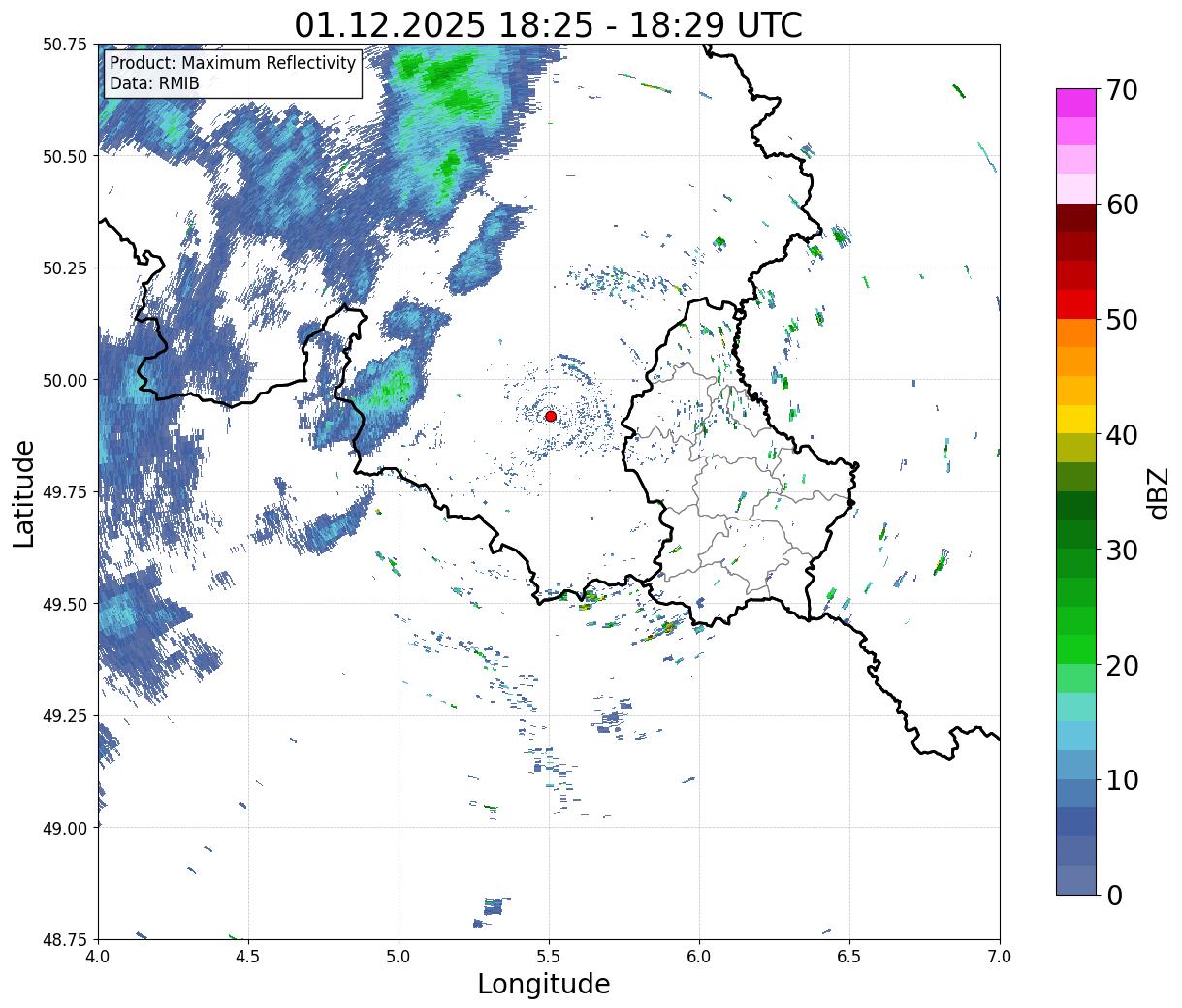Pick the magenta 70 dBZ colorbar band
This screenshot has height=1008, width=1182.
click(1076, 103)
